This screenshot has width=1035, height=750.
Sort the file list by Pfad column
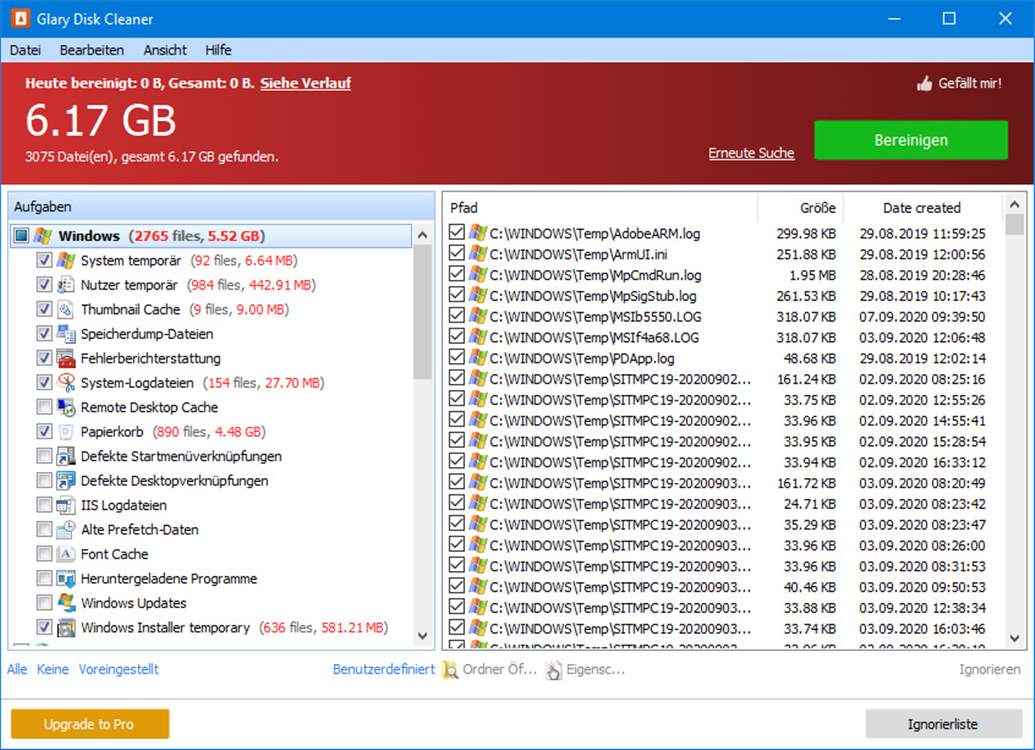601,208
